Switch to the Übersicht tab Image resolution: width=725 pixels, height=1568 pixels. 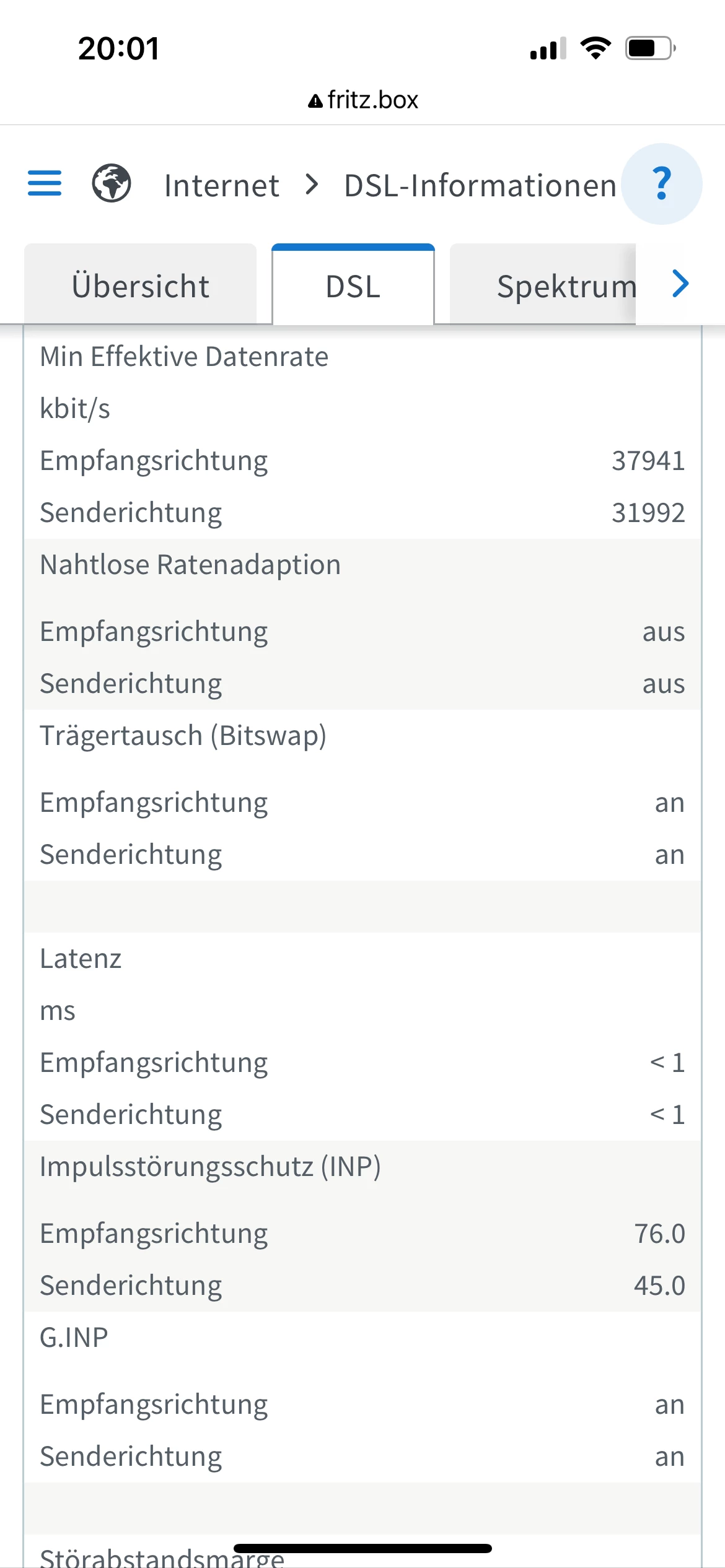point(141,286)
